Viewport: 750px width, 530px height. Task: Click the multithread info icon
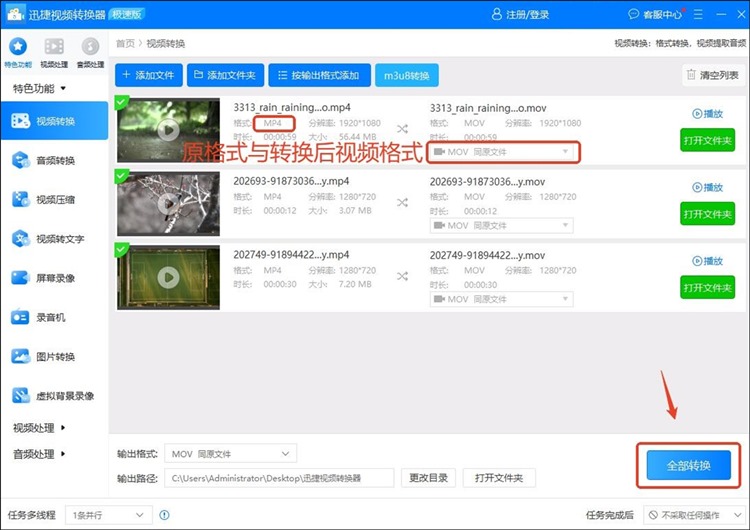point(164,515)
